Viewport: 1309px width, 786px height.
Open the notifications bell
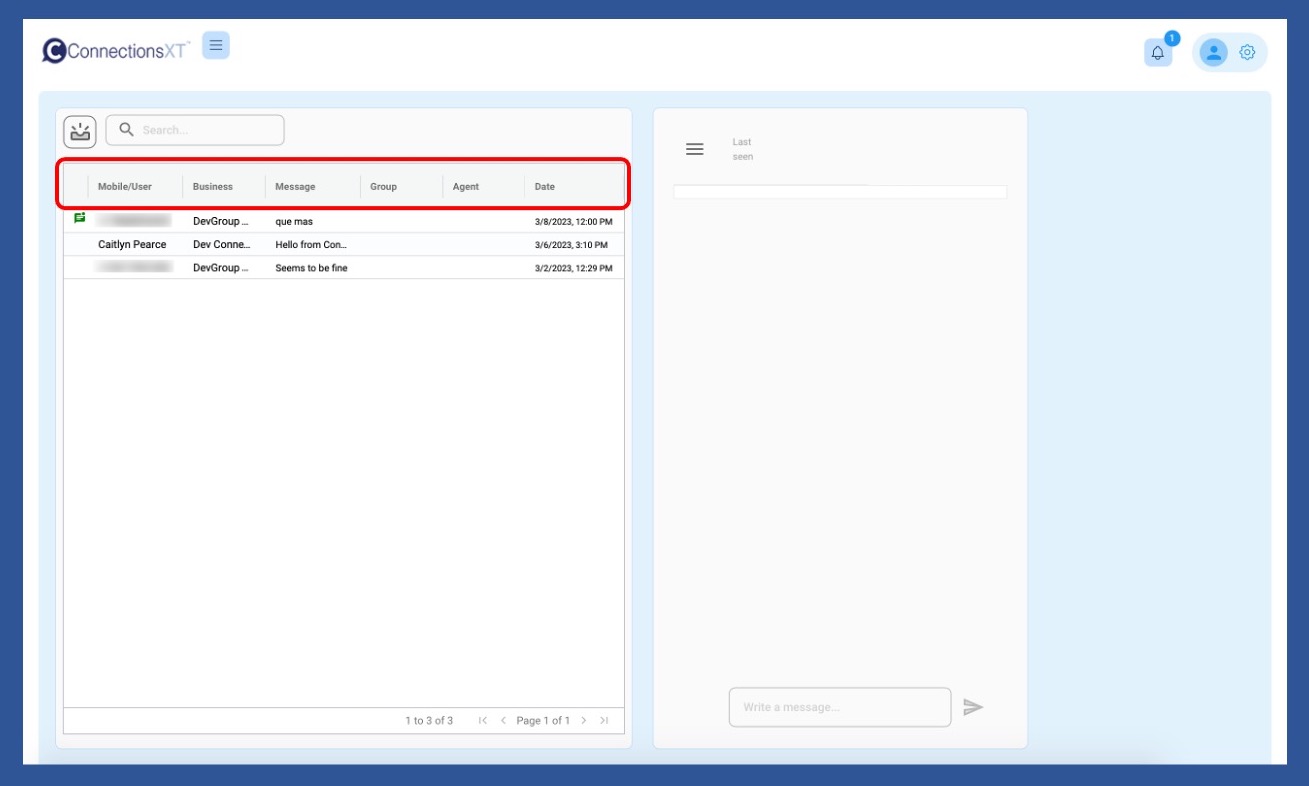1158,53
